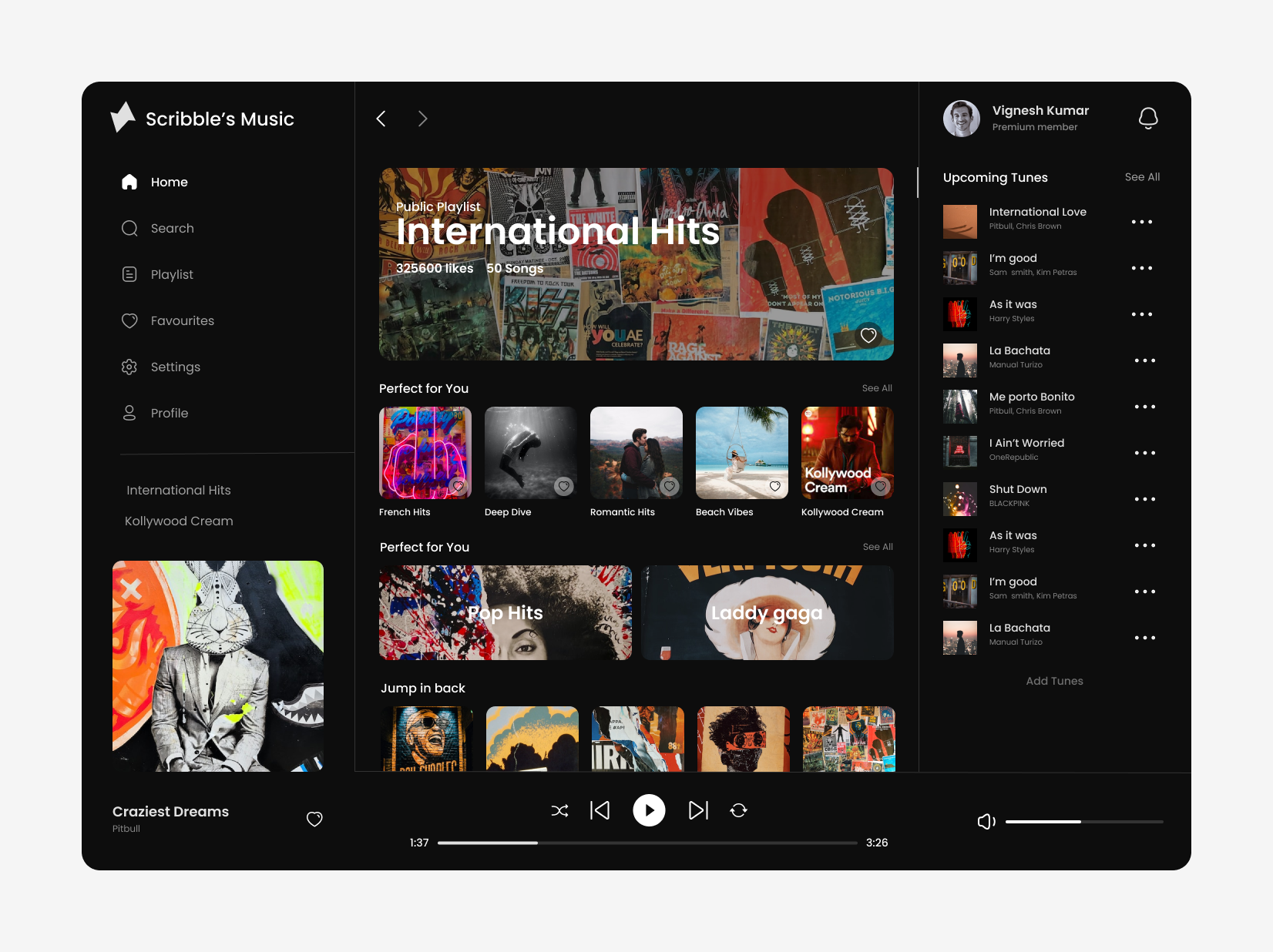This screenshot has height=952, width=1273.
Task: Like the International Hits banner playlist
Action: point(868,335)
